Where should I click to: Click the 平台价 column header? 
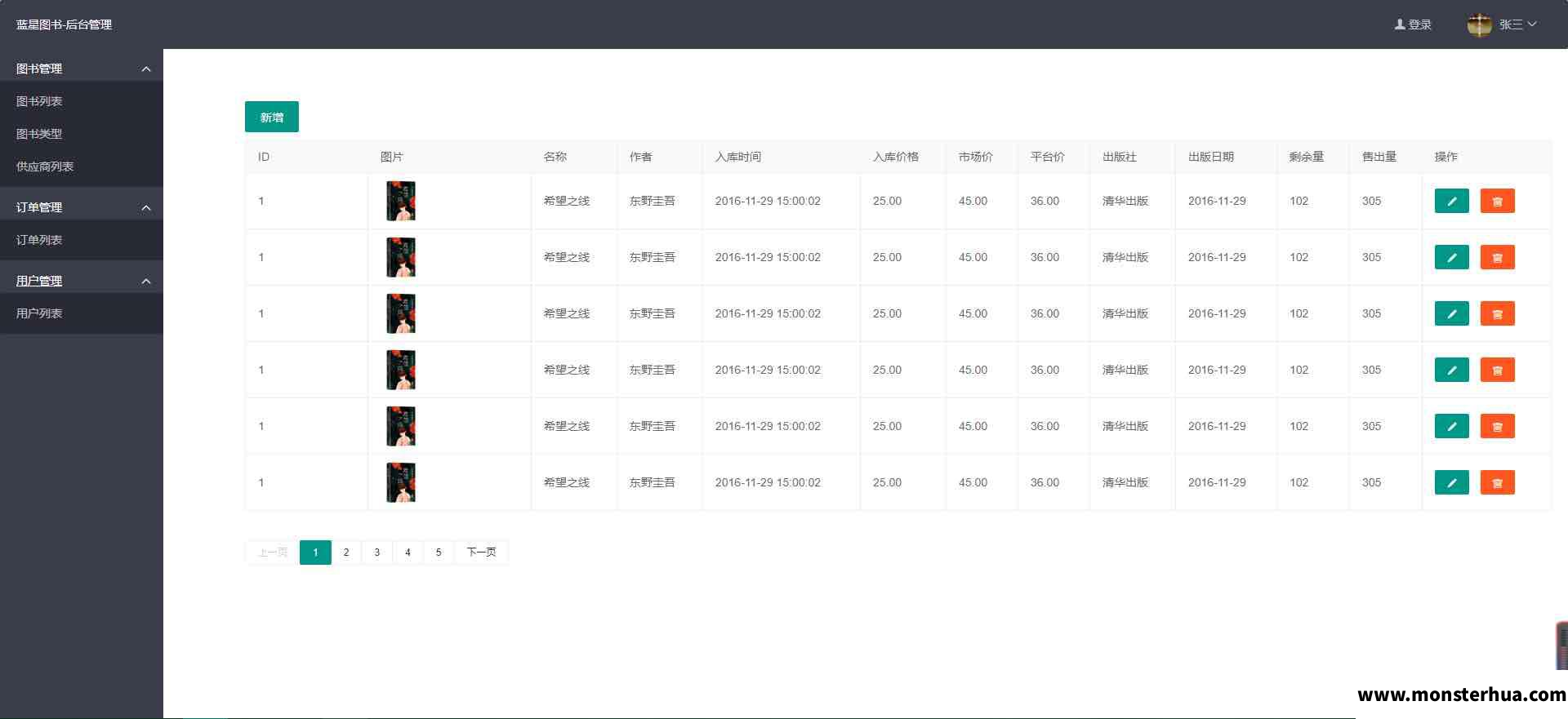1048,157
